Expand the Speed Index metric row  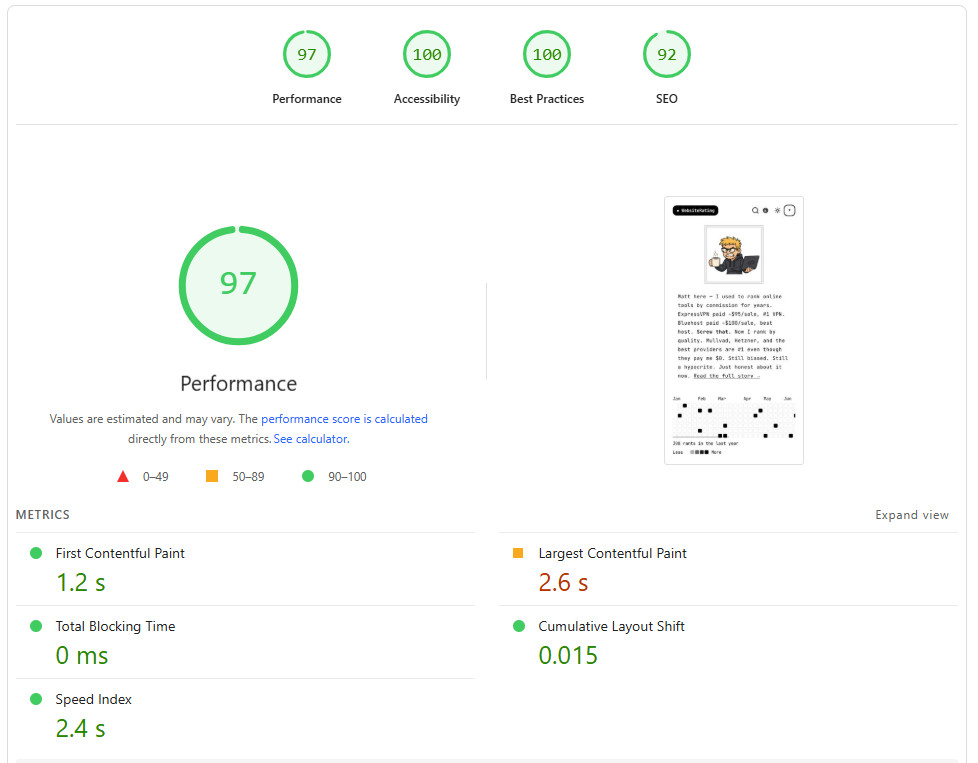coord(93,699)
